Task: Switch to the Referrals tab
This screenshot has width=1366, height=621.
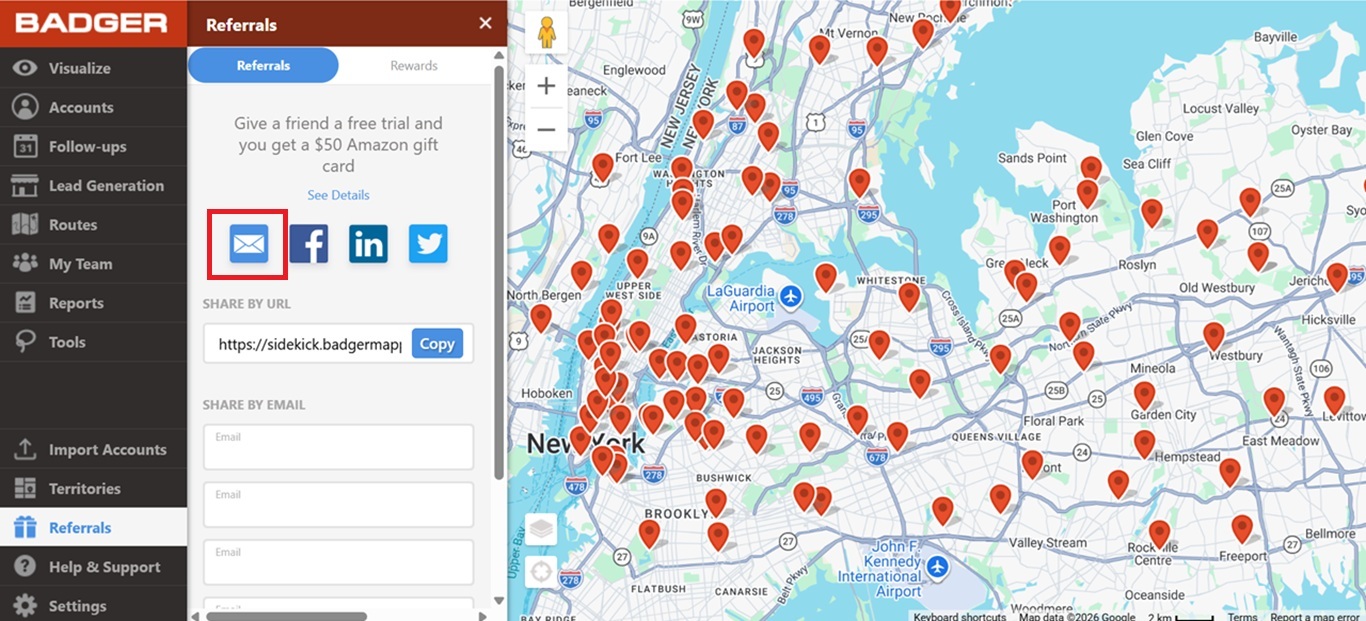Action: (x=263, y=65)
